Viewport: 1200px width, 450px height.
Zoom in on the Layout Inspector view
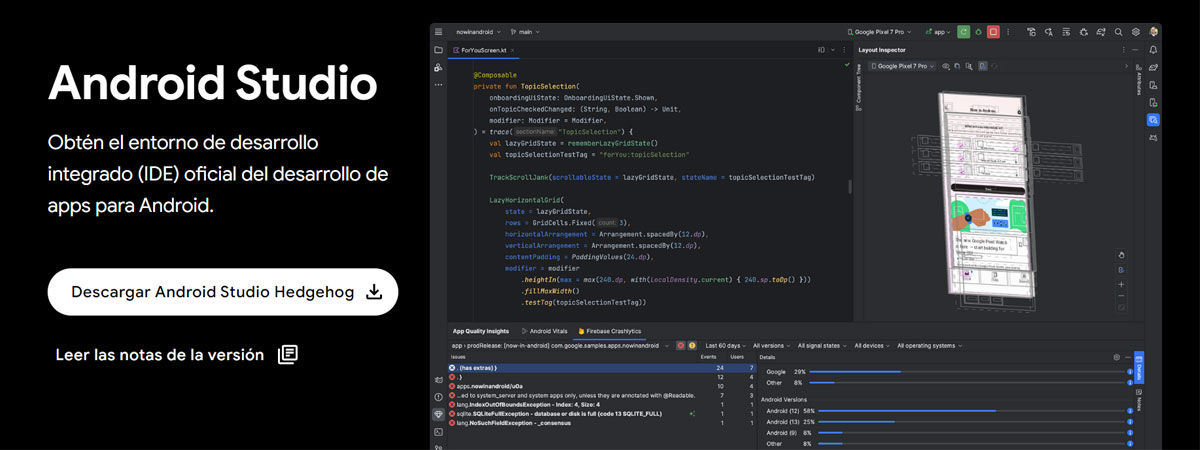click(x=1121, y=284)
